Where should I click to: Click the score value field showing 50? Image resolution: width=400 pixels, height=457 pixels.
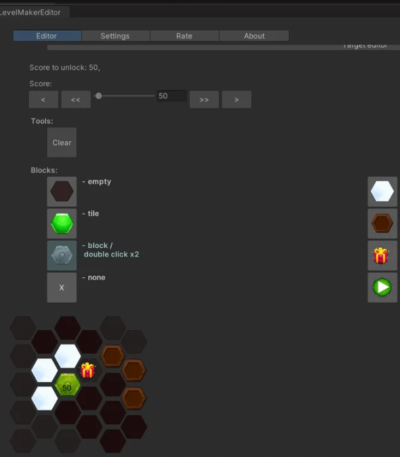click(x=172, y=96)
